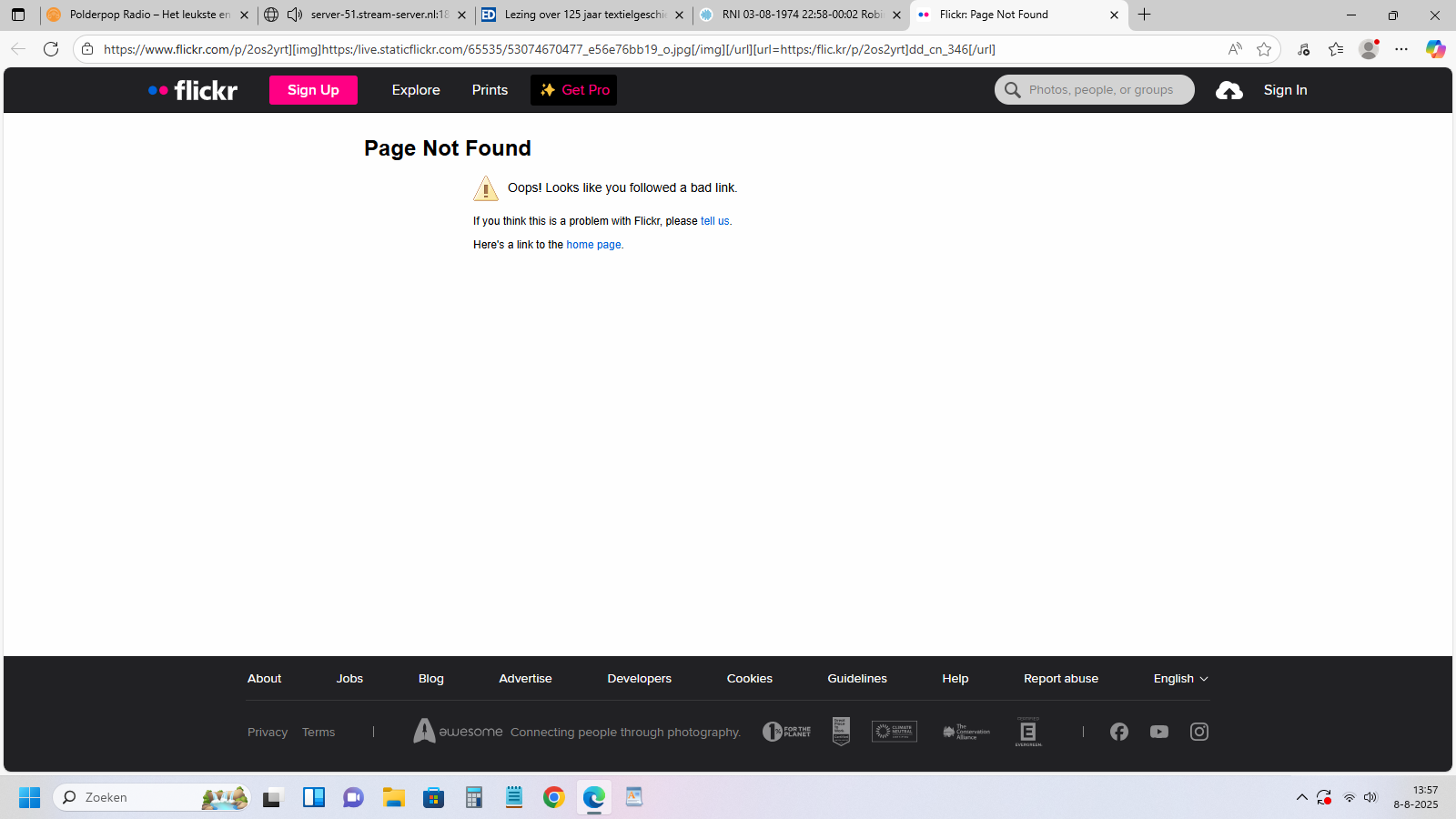Click the Get Pro button
This screenshot has width=1456, height=819.
tap(573, 90)
